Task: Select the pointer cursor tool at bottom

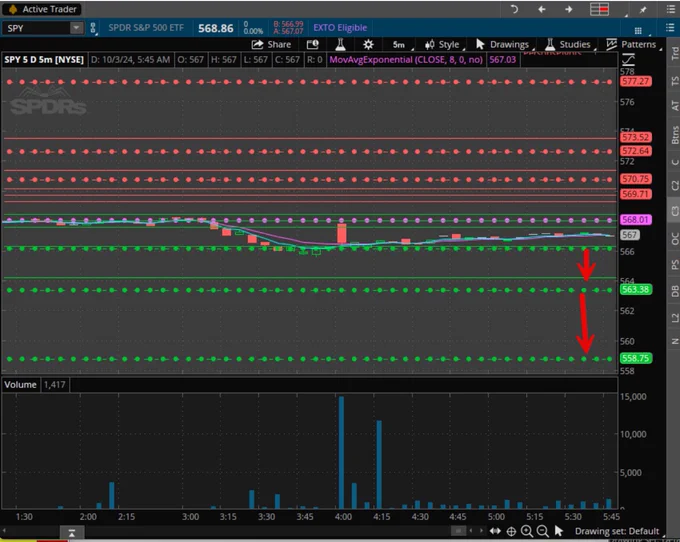Action: click(x=559, y=531)
